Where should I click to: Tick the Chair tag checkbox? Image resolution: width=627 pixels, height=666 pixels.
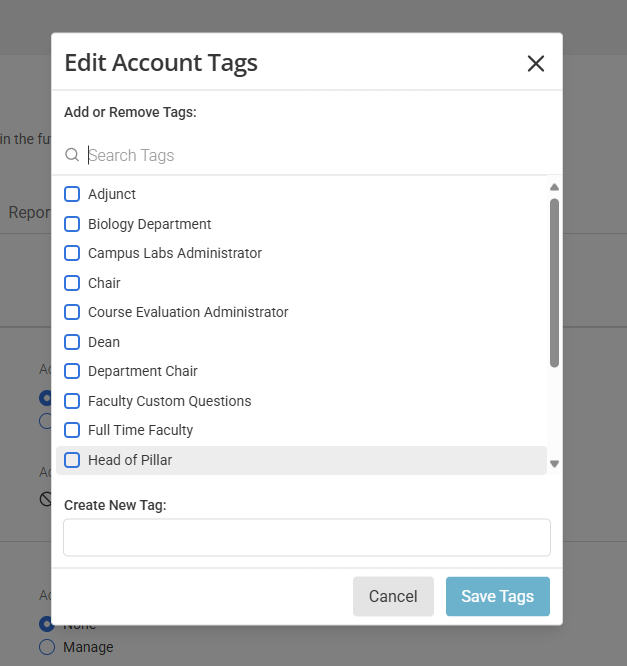pos(72,283)
